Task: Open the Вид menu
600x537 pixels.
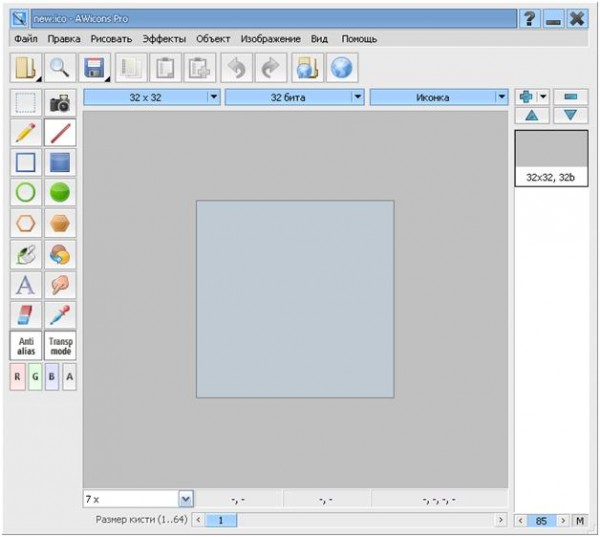Action: (319, 39)
